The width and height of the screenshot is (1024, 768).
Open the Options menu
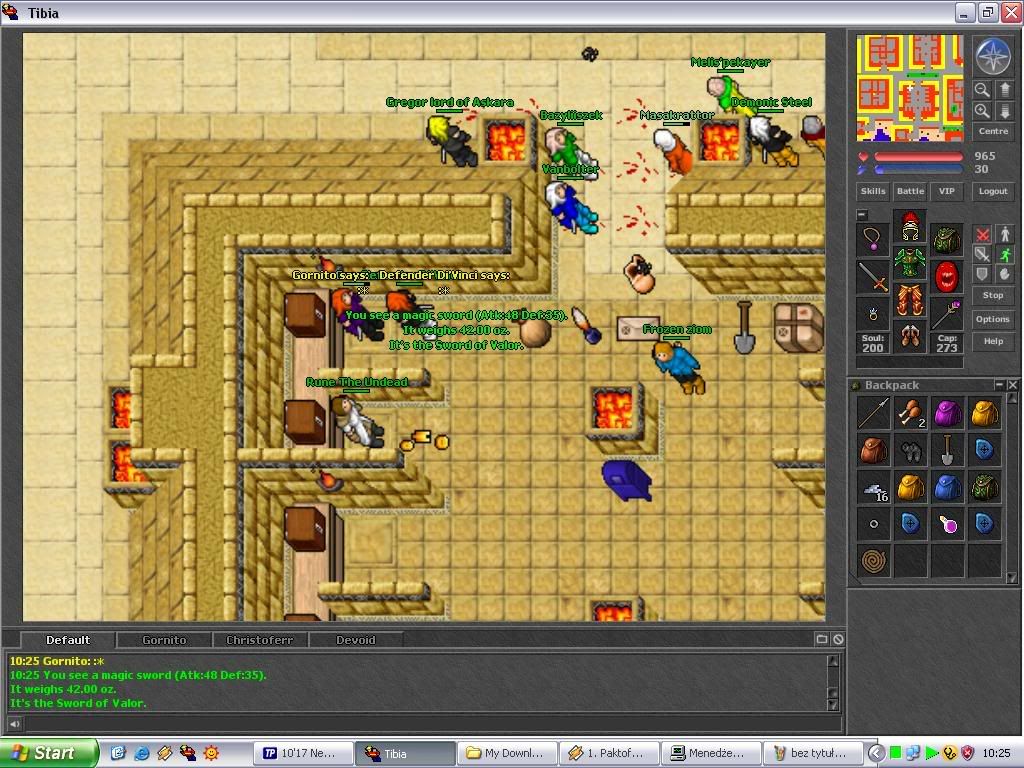[993, 319]
